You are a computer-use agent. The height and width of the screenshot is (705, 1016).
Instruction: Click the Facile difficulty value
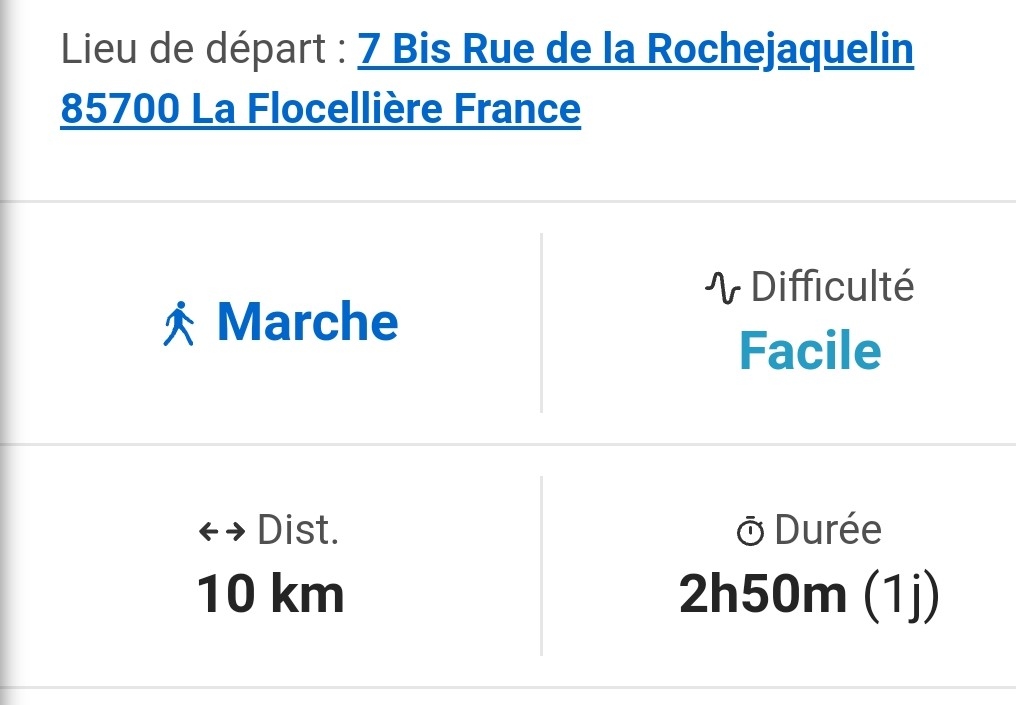click(x=810, y=350)
